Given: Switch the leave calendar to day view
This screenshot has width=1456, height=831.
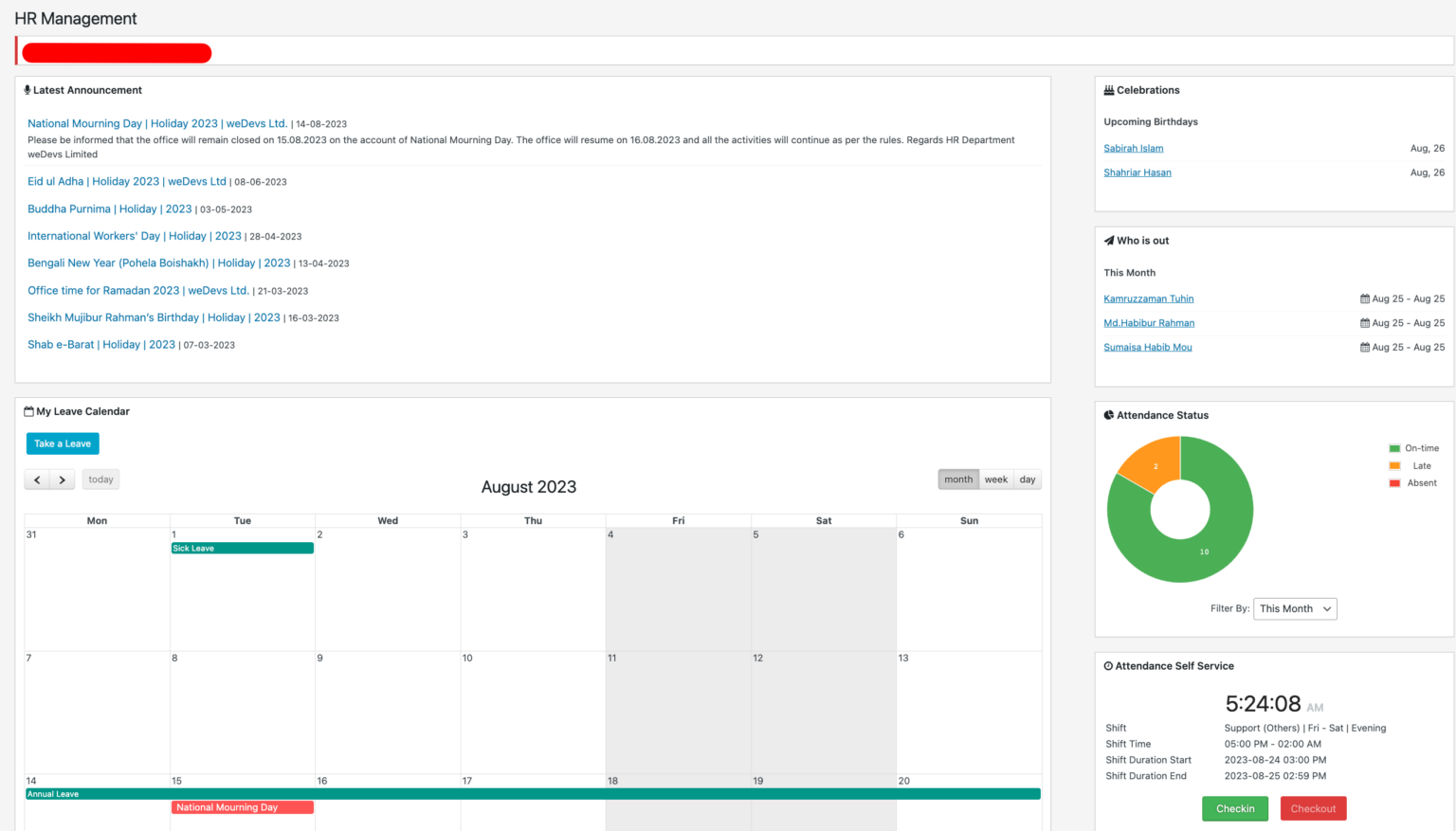Looking at the screenshot, I should [x=1027, y=479].
